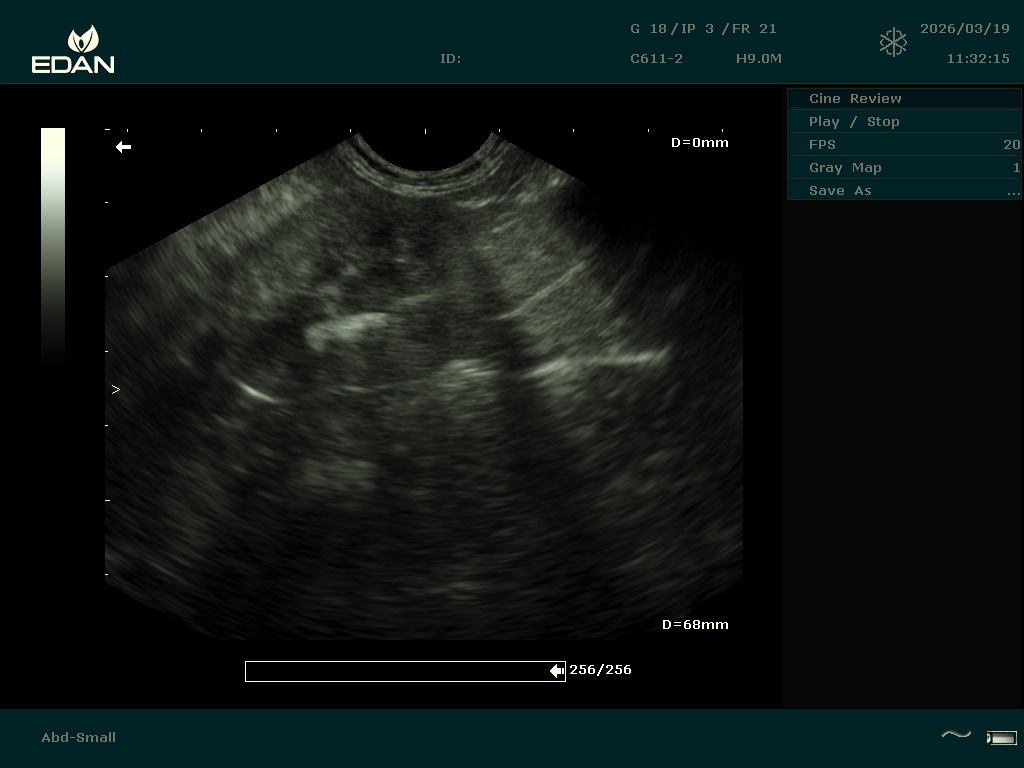
Task: Click the battery status icon
Action: coord(1001,738)
